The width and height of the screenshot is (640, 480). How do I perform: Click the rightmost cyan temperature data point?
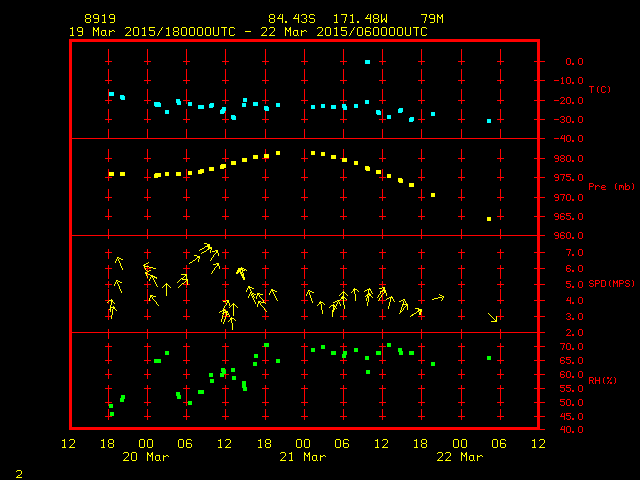click(489, 121)
